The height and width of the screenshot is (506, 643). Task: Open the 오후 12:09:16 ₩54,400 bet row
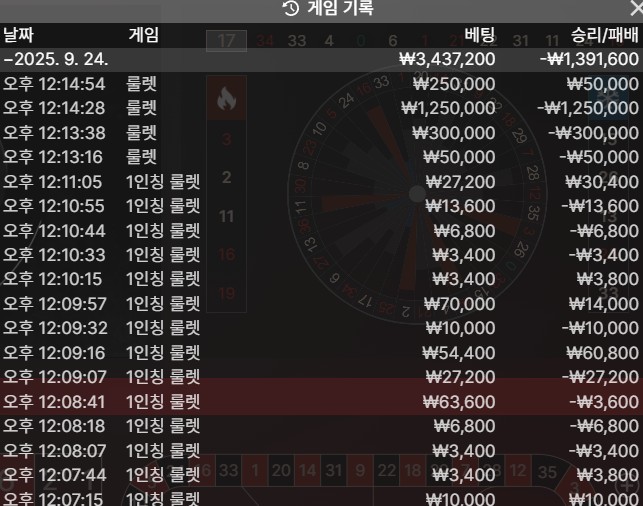pyautogui.click(x=322, y=353)
